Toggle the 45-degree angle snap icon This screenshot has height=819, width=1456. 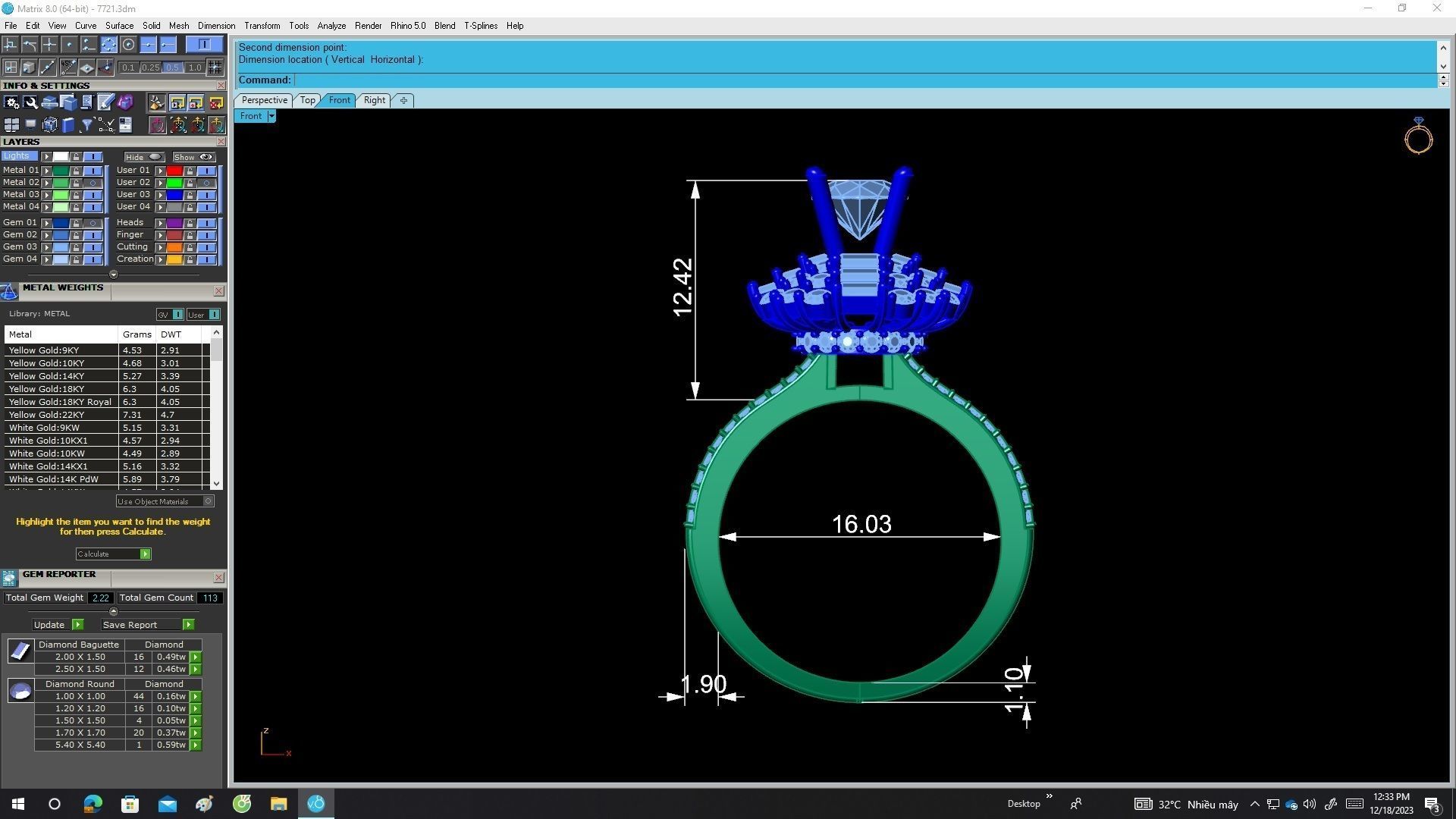pos(68,67)
